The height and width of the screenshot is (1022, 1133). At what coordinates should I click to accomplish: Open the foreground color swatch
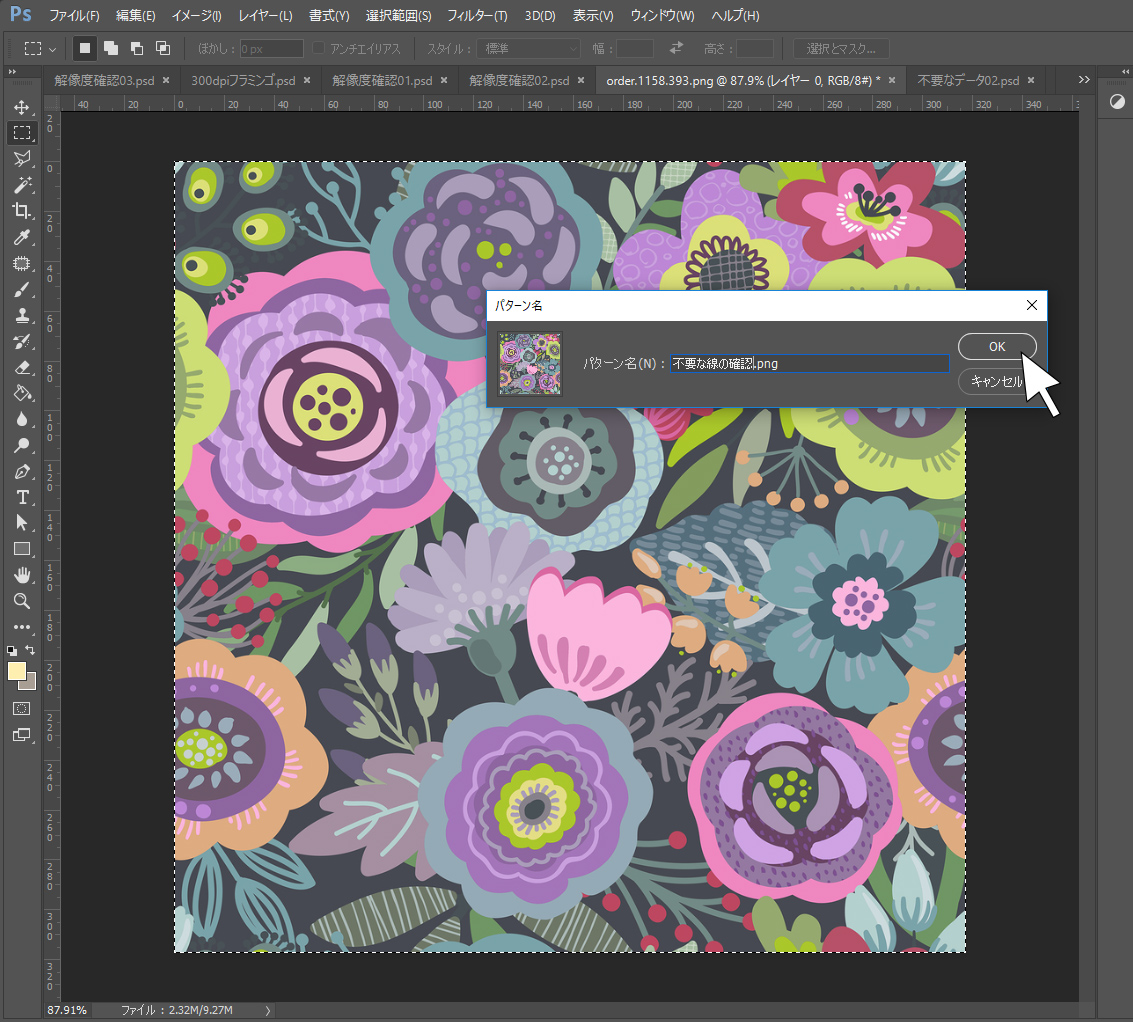(x=17, y=671)
